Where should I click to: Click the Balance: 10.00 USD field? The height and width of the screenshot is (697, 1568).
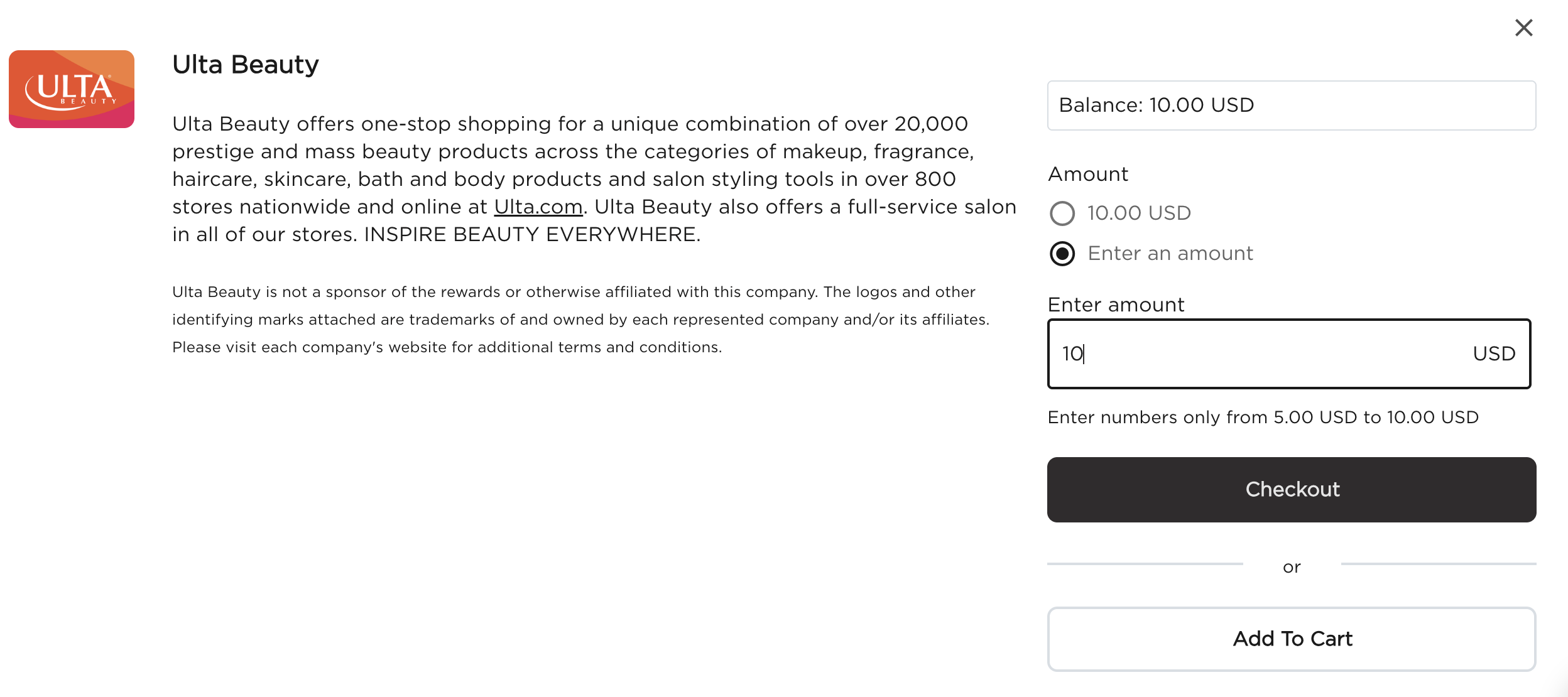(x=1291, y=105)
